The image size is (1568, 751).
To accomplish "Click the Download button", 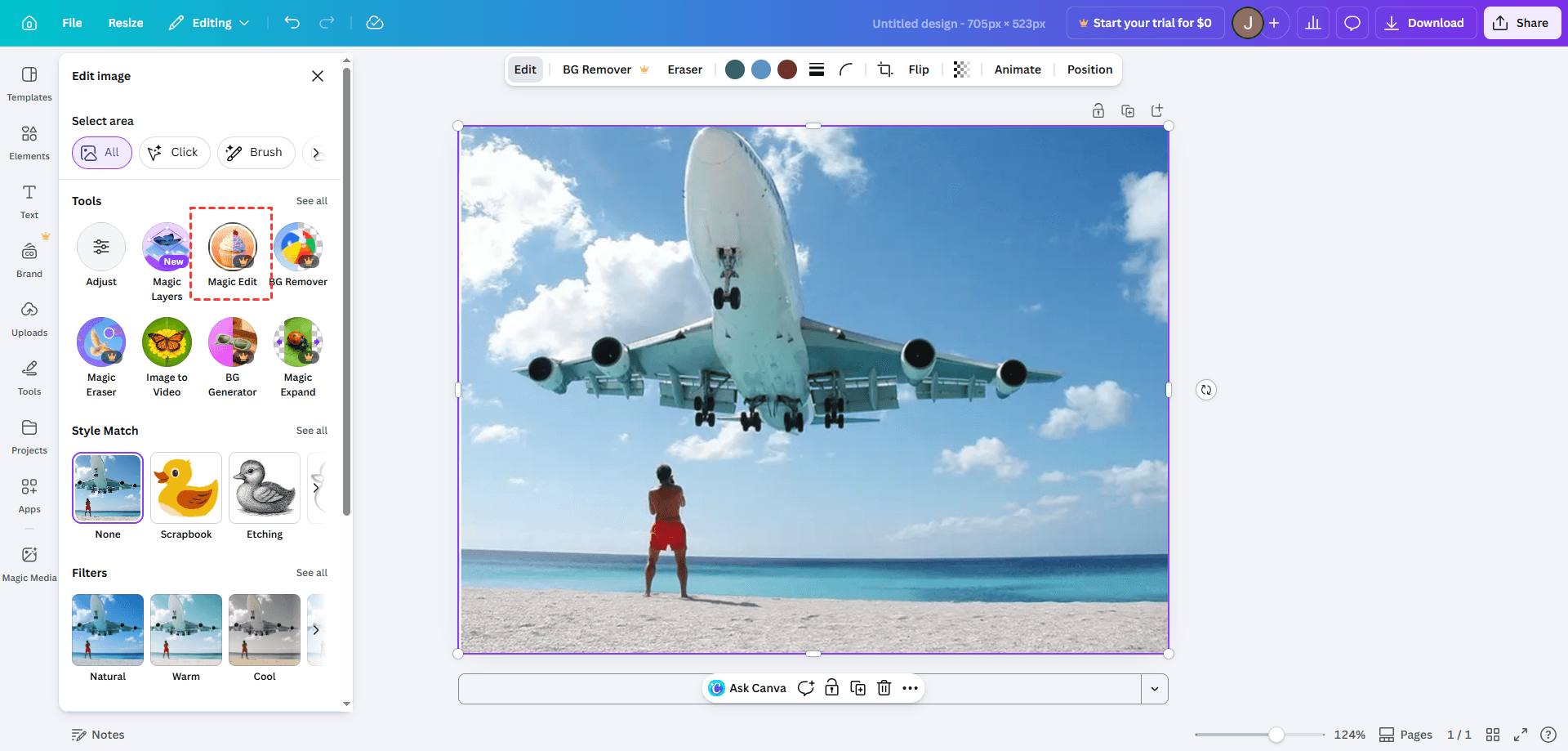I will (x=1425, y=23).
